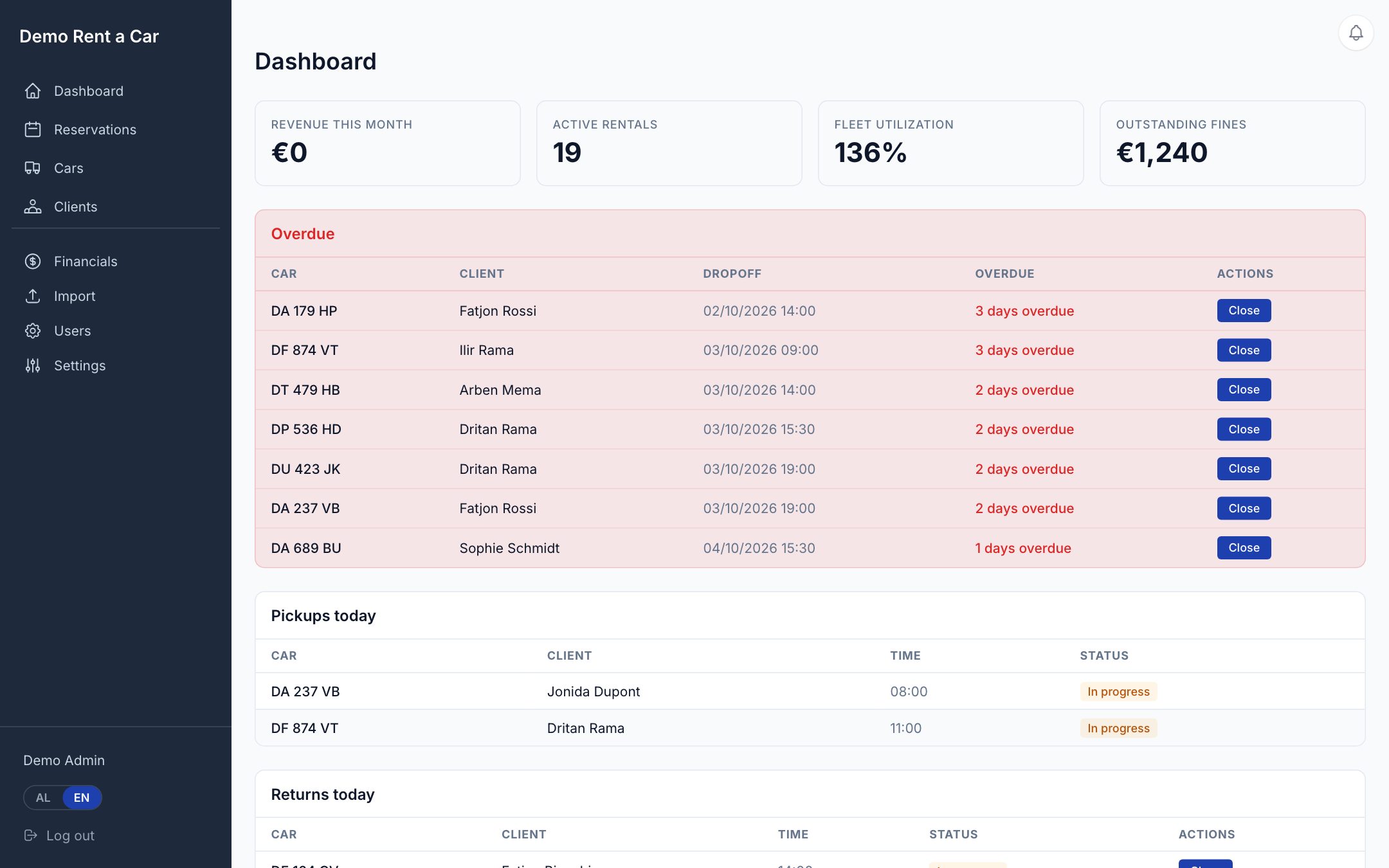Image resolution: width=1389 pixels, height=868 pixels.
Task: Open Reservations from the sidebar
Action: [x=95, y=129]
